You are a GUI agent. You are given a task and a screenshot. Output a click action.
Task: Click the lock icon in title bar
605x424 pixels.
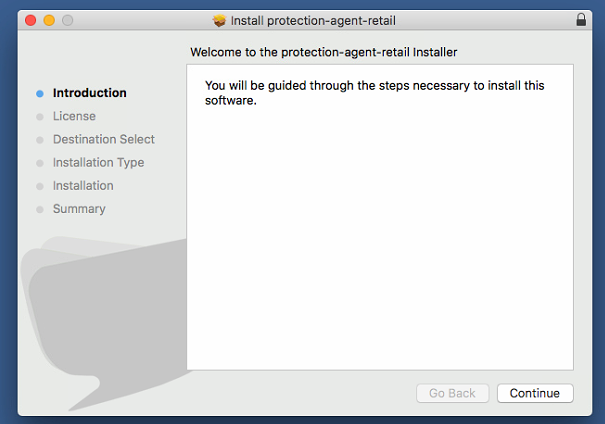(581, 19)
